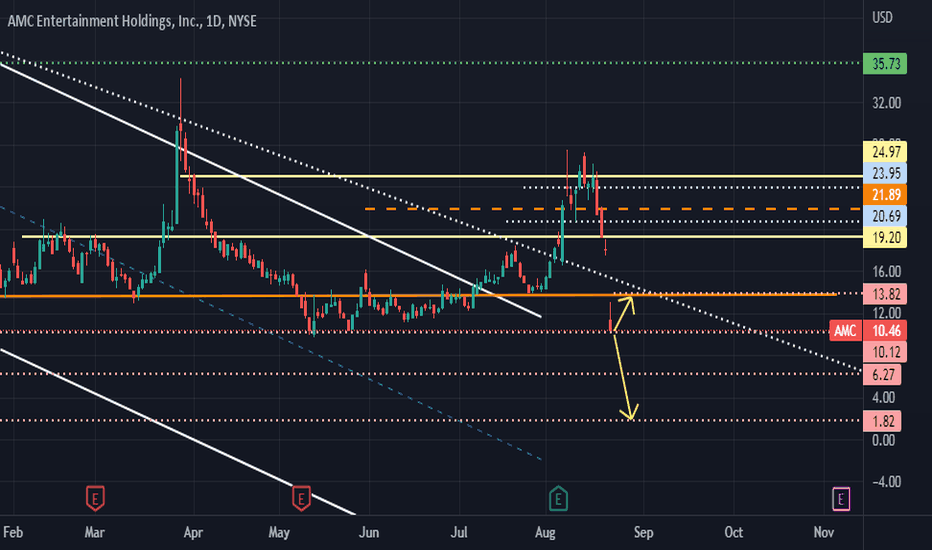The image size is (932, 550).
Task: Click the Feb label on time axis
Action: click(x=13, y=532)
